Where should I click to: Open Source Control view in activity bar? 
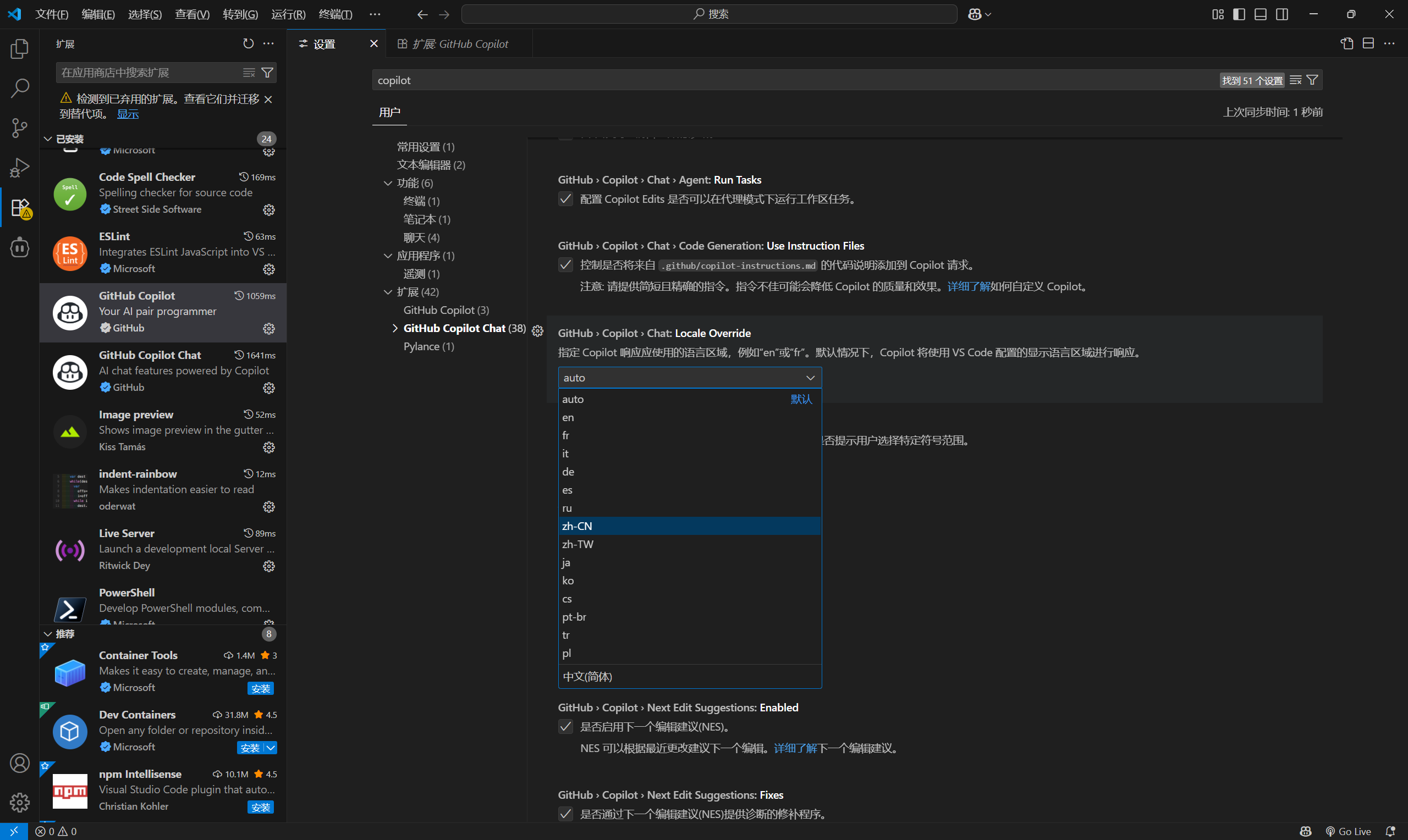tap(19, 128)
